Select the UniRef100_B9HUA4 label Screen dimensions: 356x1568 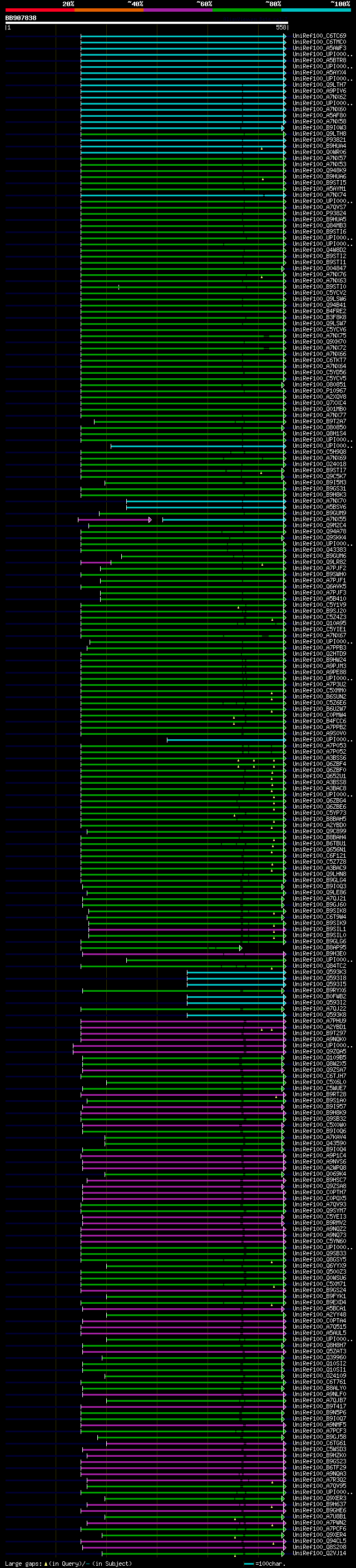[319, 146]
